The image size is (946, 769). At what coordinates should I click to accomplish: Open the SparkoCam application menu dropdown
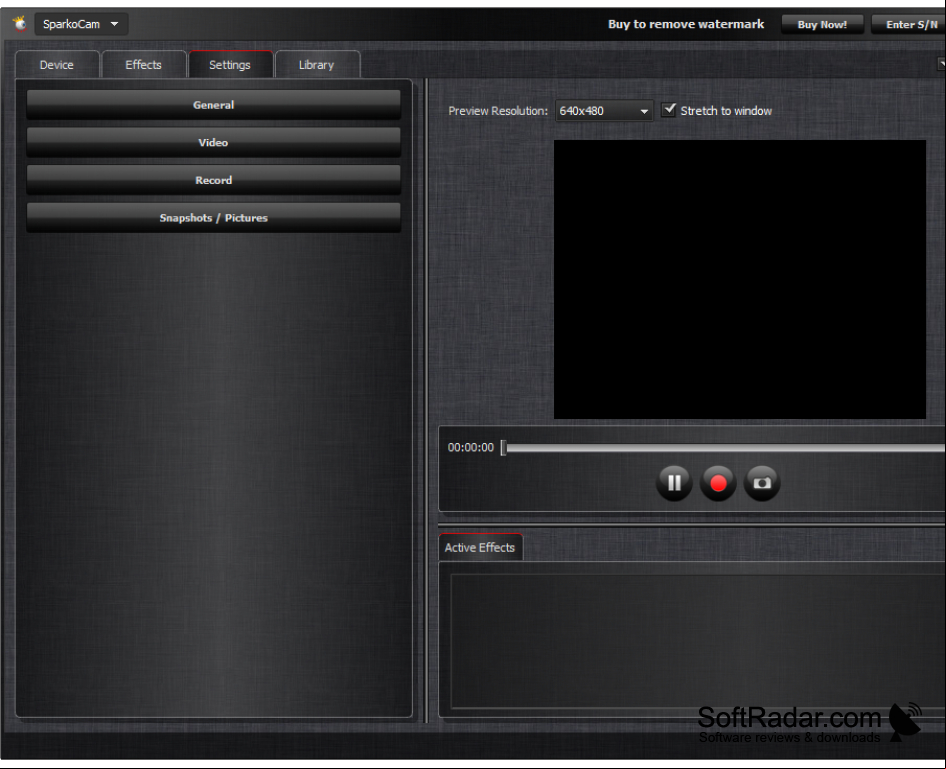(x=81, y=24)
